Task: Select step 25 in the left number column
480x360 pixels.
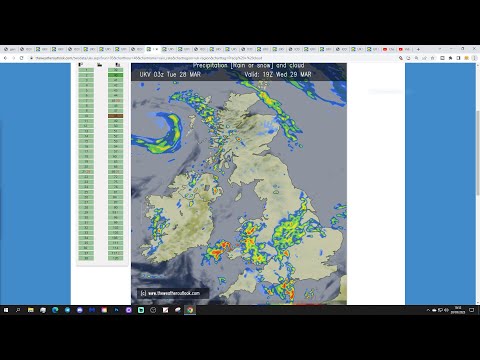Action: pos(86,192)
